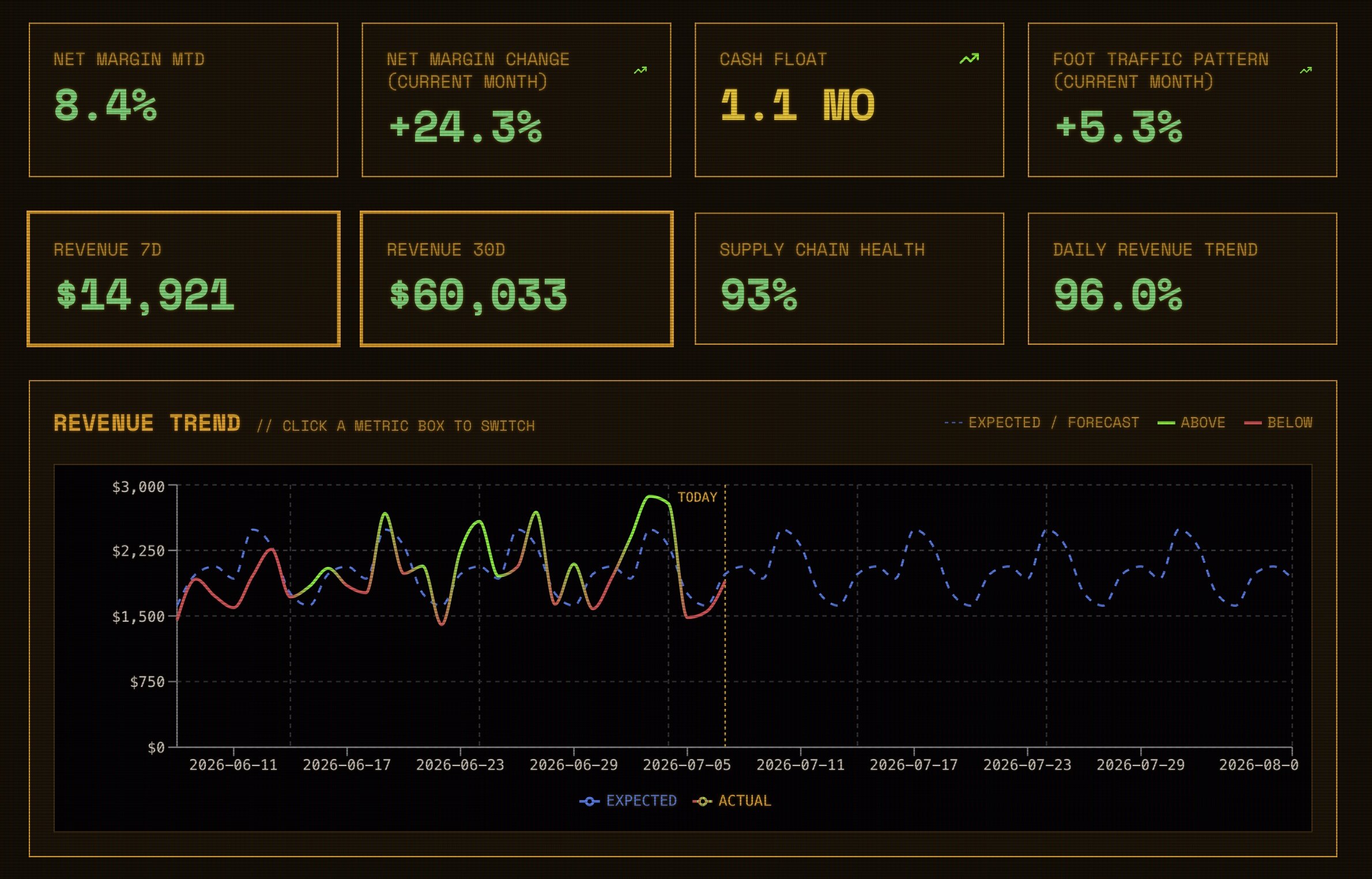The height and width of the screenshot is (879, 1372).
Task: Toggle the EXPECTED series in chart legend
Action: point(628,801)
